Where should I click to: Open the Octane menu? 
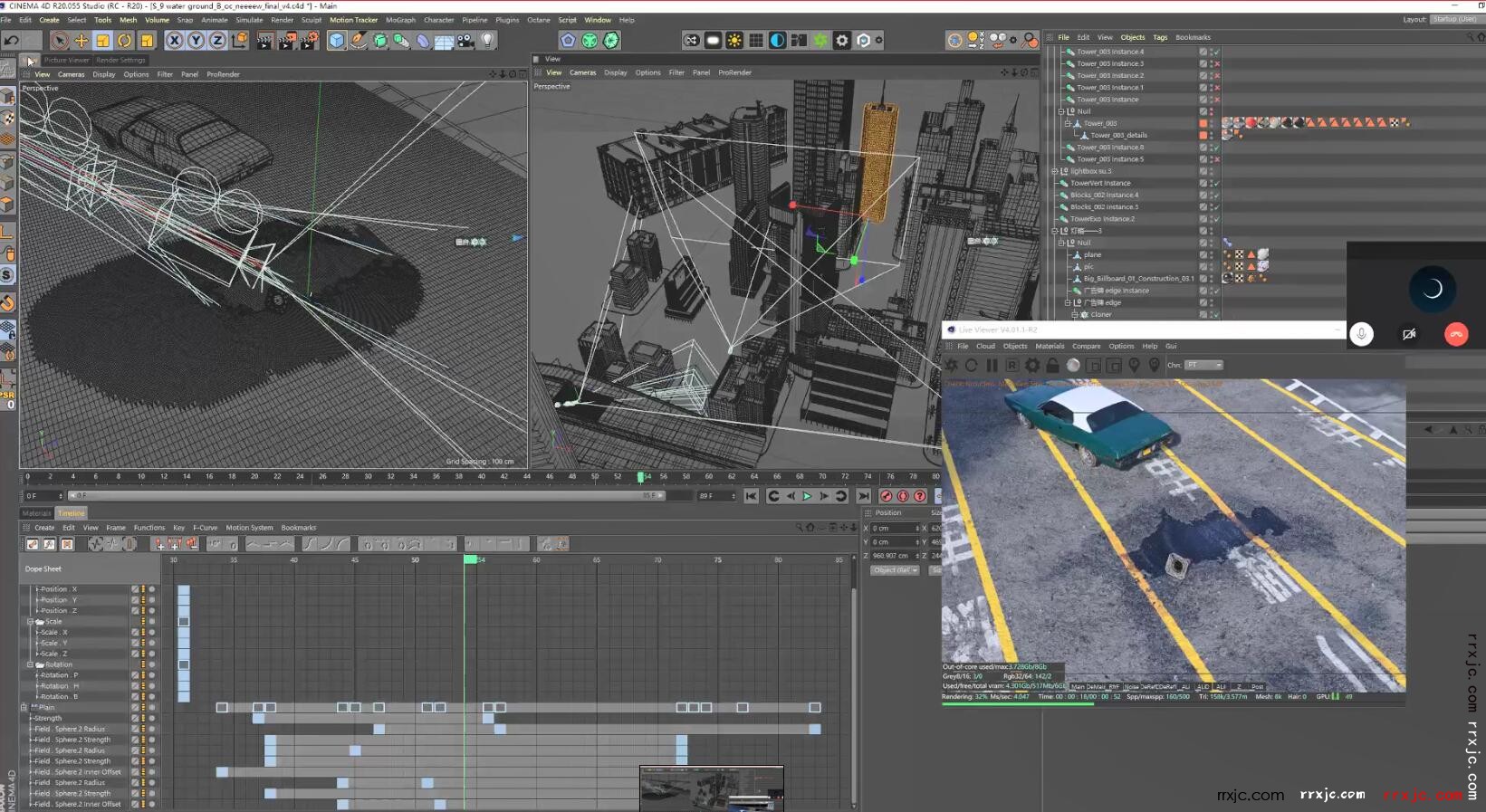click(x=539, y=20)
